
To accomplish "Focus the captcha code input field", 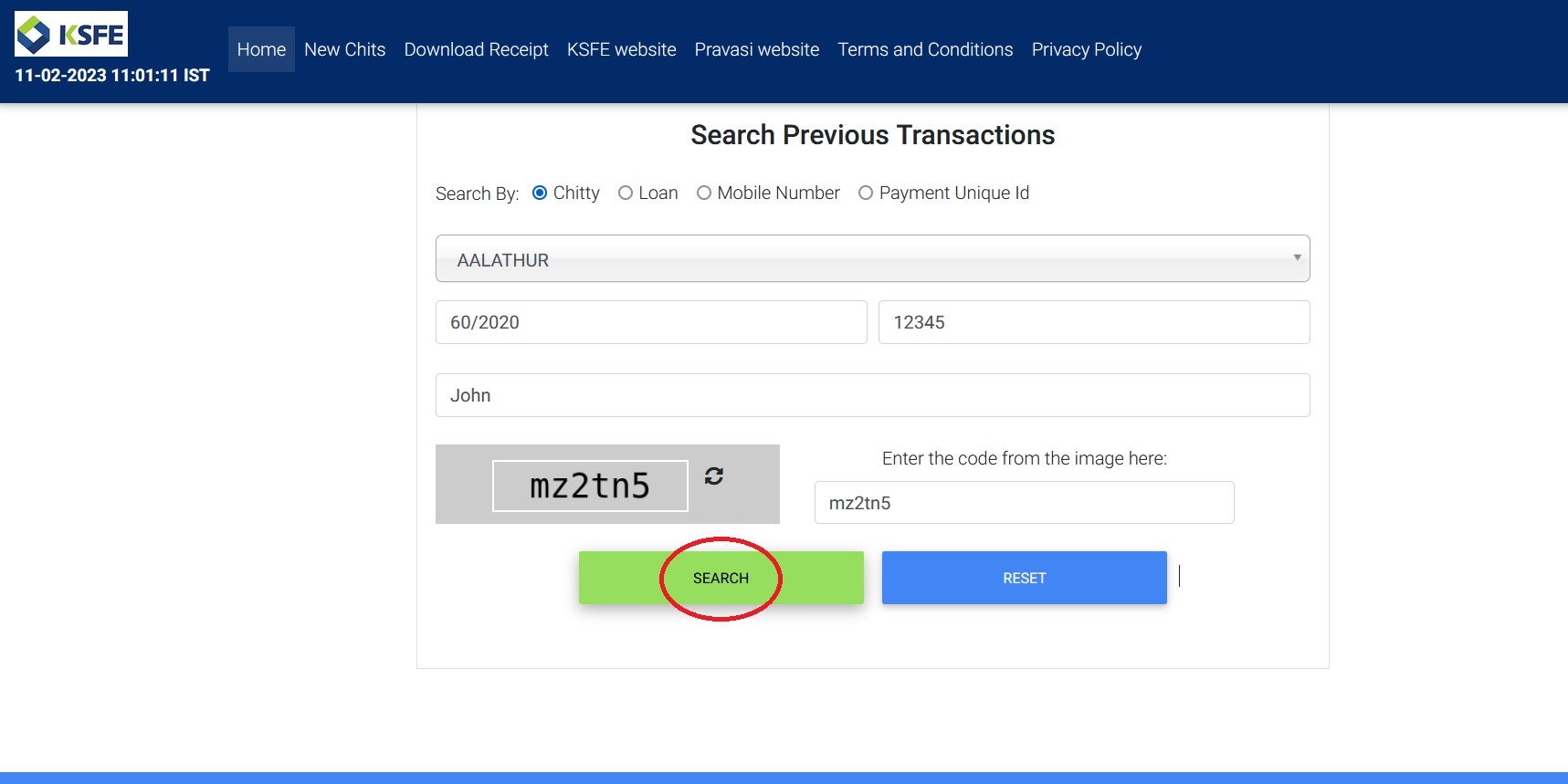I will (x=1023, y=503).
